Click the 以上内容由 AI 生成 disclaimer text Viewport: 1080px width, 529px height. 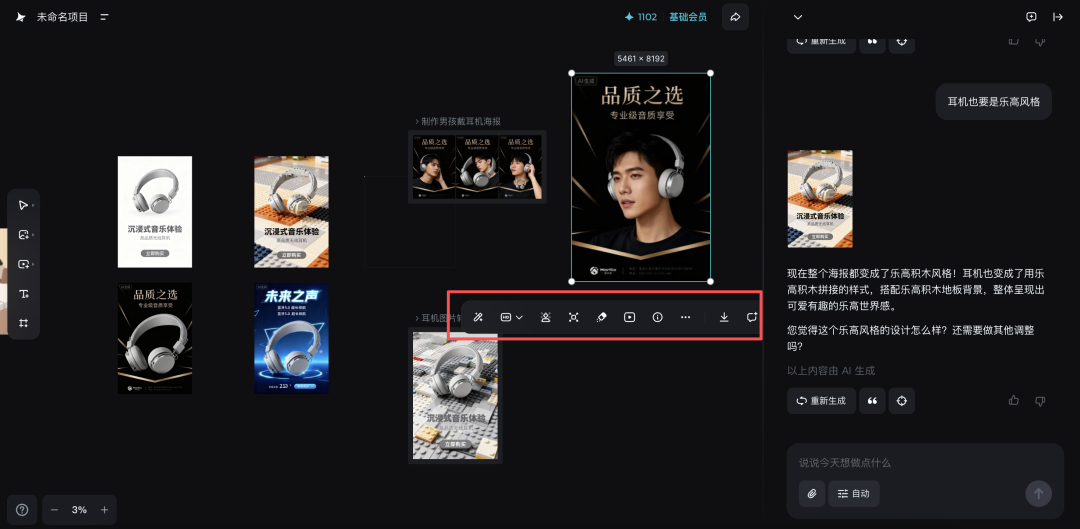pos(831,371)
